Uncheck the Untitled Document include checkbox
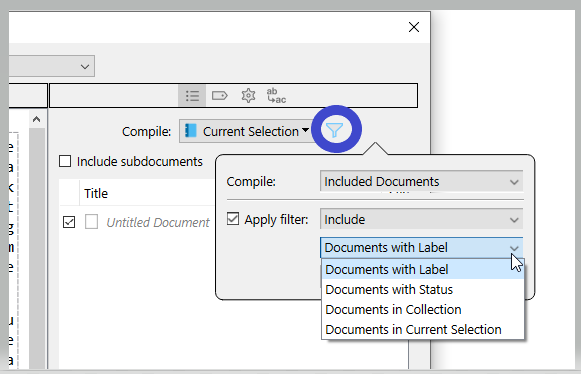The image size is (581, 374). (69, 222)
